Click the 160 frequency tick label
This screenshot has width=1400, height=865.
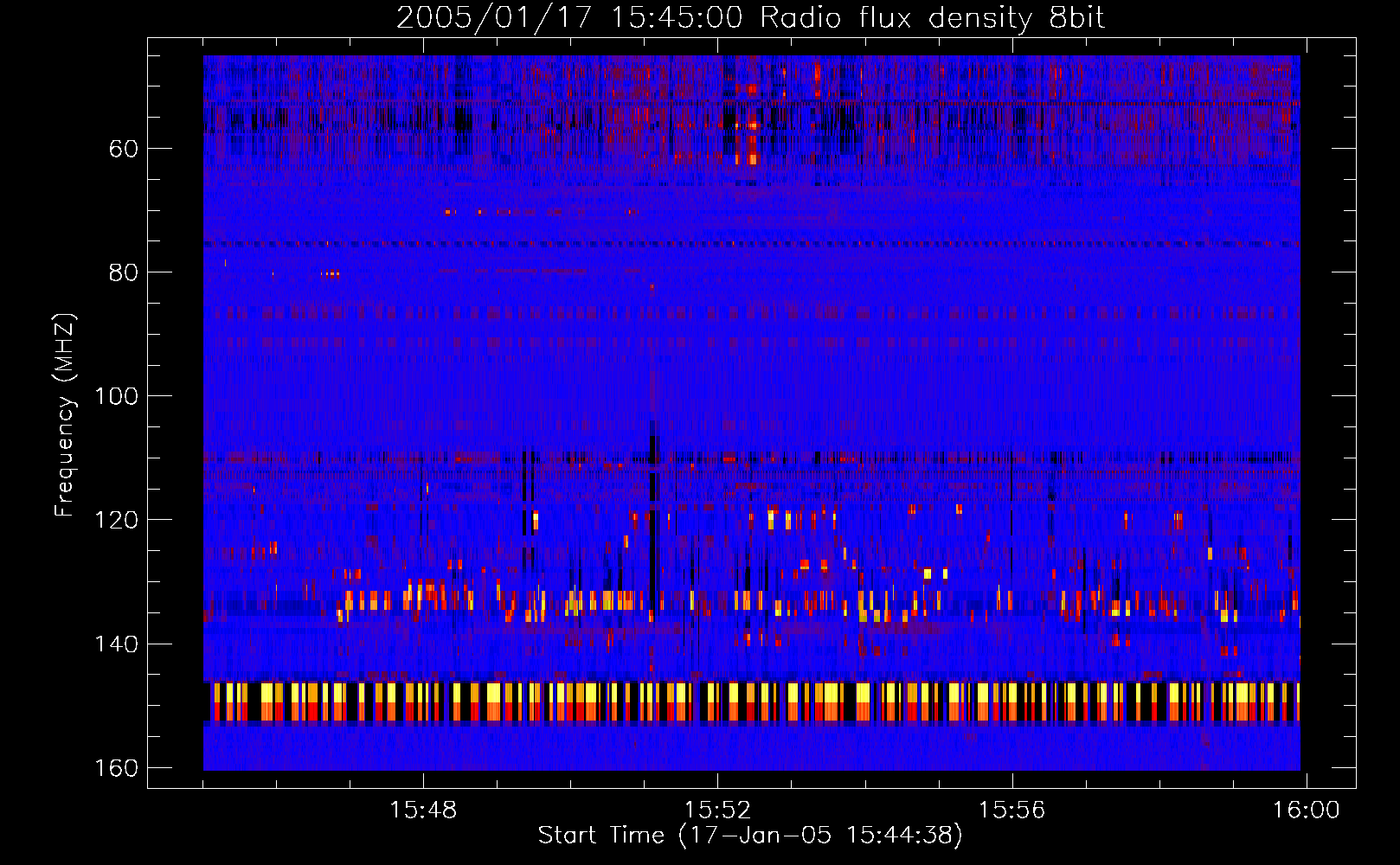coord(116,768)
